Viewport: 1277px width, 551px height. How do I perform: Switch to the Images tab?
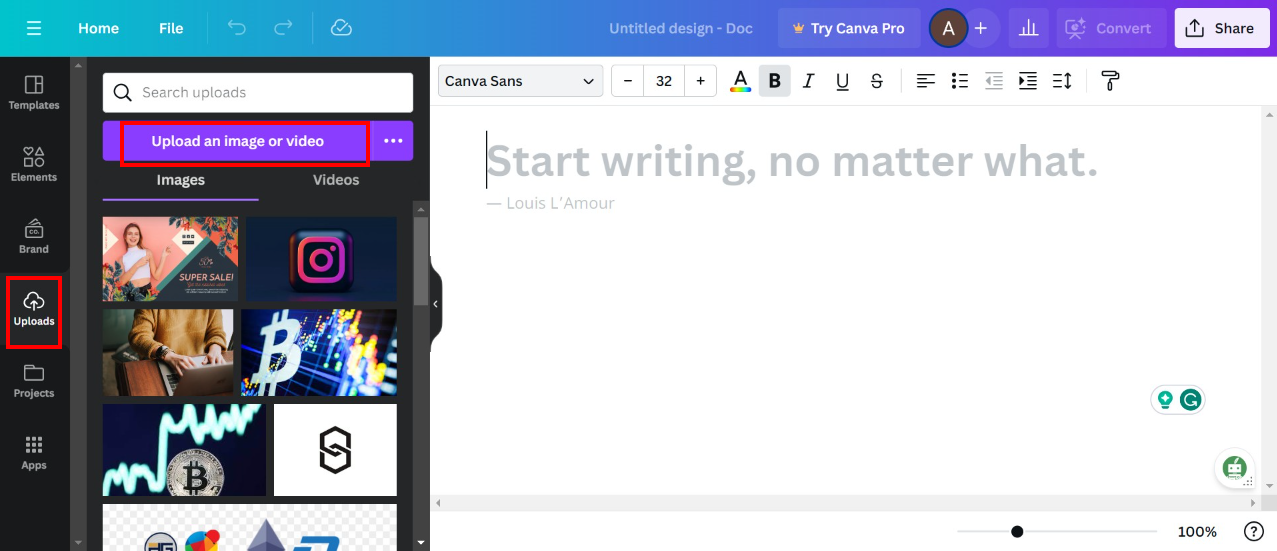[181, 180]
